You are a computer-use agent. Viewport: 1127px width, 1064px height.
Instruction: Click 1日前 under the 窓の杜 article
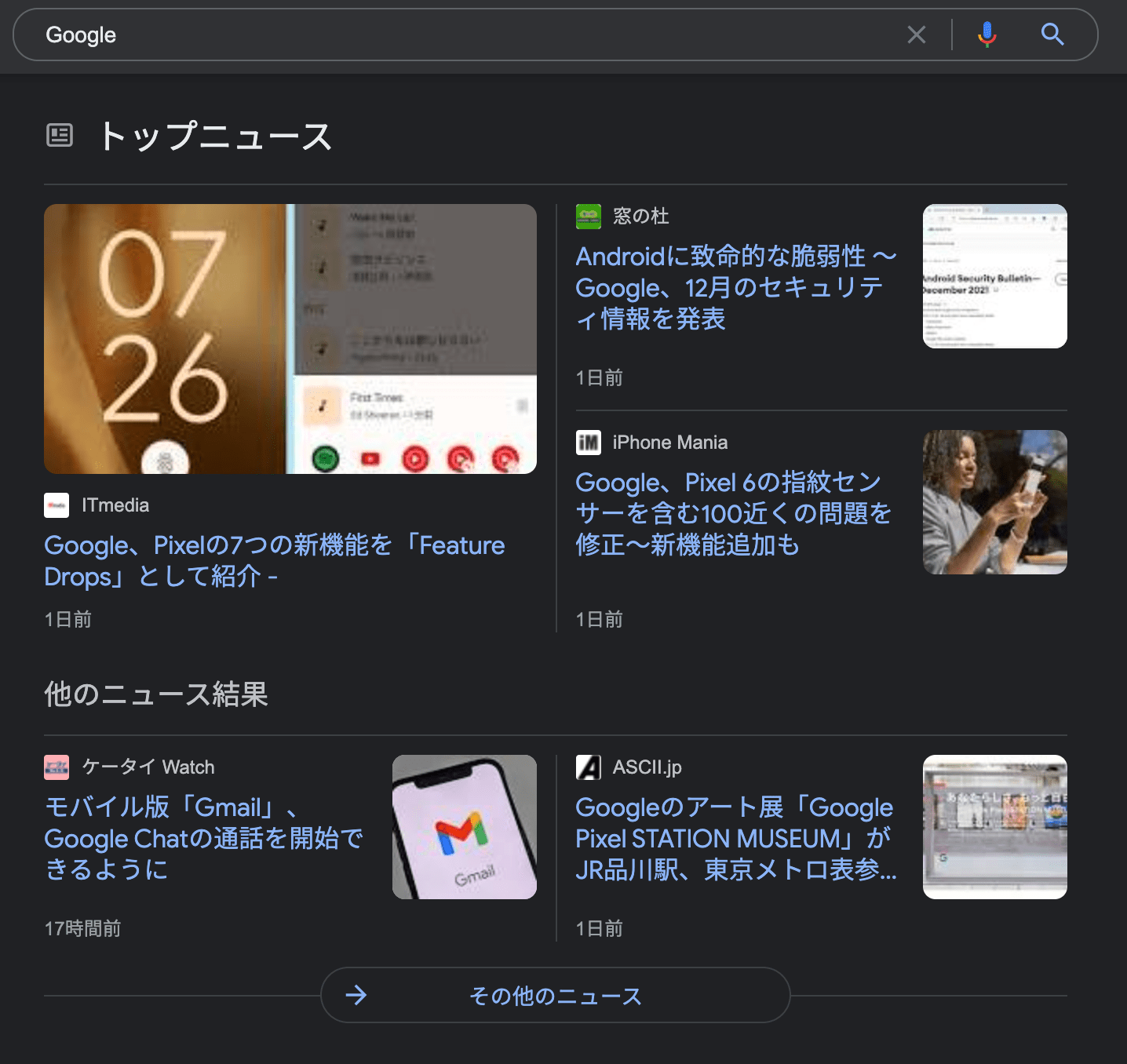click(x=600, y=378)
